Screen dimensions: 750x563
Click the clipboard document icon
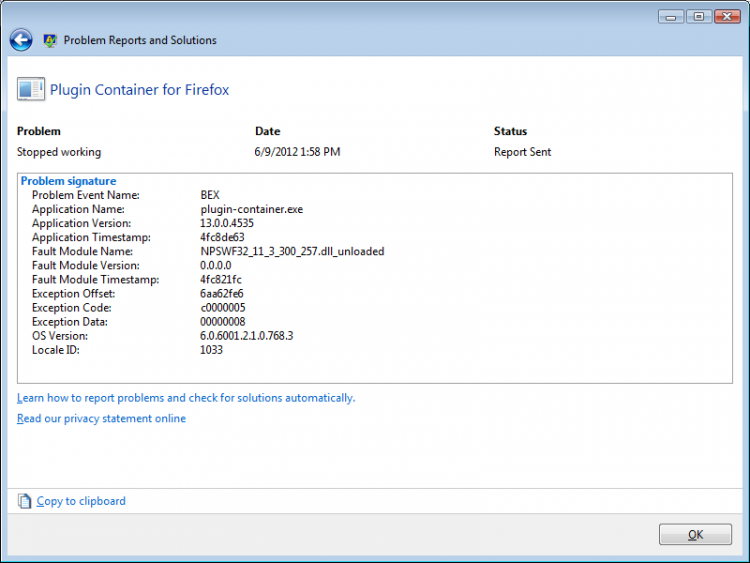point(24,501)
